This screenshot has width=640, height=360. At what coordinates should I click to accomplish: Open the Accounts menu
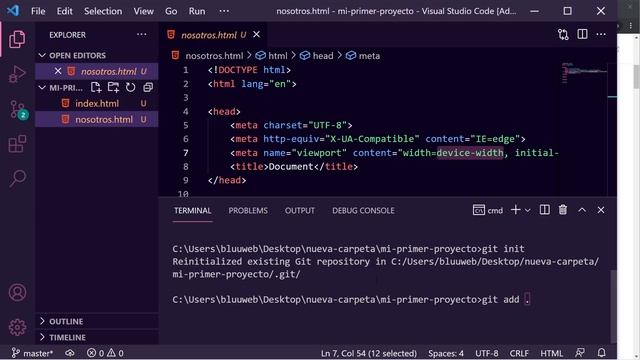[x=17, y=292]
